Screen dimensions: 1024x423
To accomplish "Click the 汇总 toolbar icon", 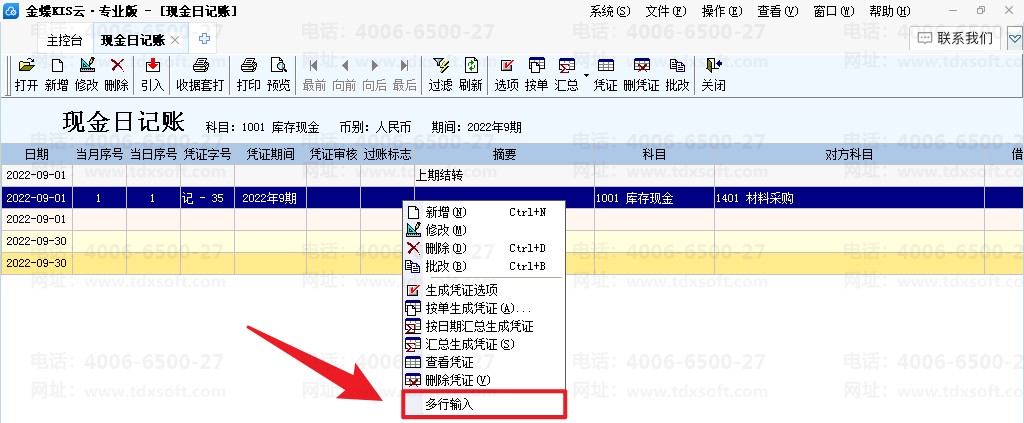I will (x=566, y=74).
